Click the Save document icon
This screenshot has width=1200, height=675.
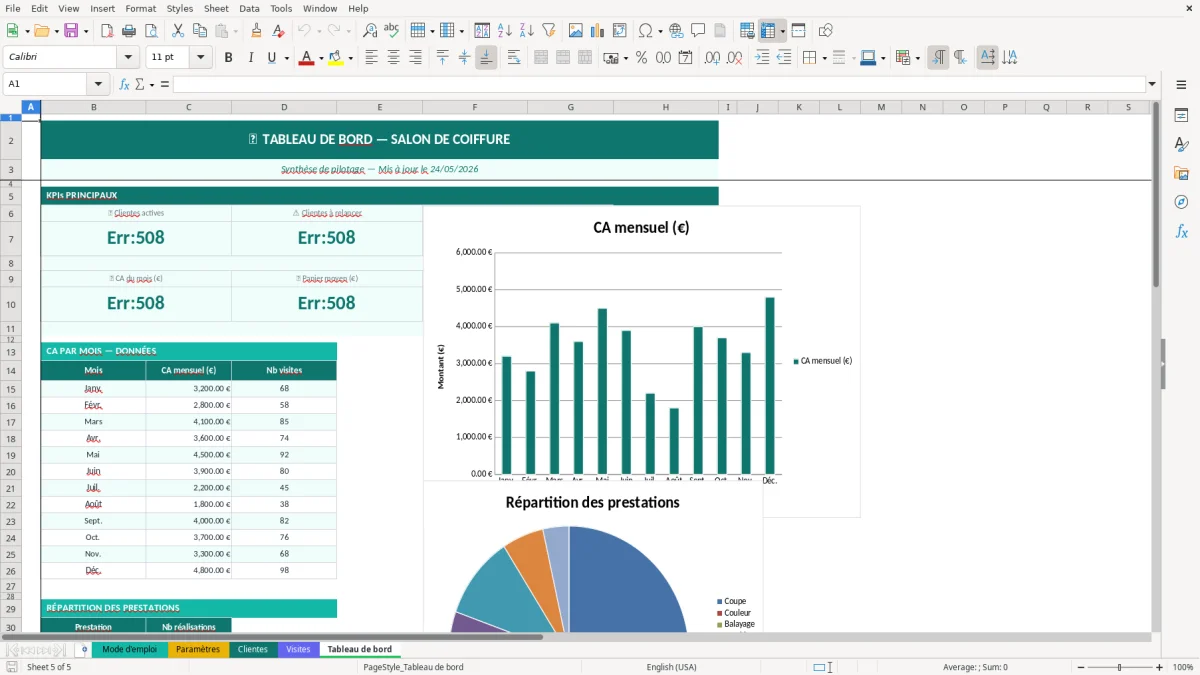coord(71,31)
